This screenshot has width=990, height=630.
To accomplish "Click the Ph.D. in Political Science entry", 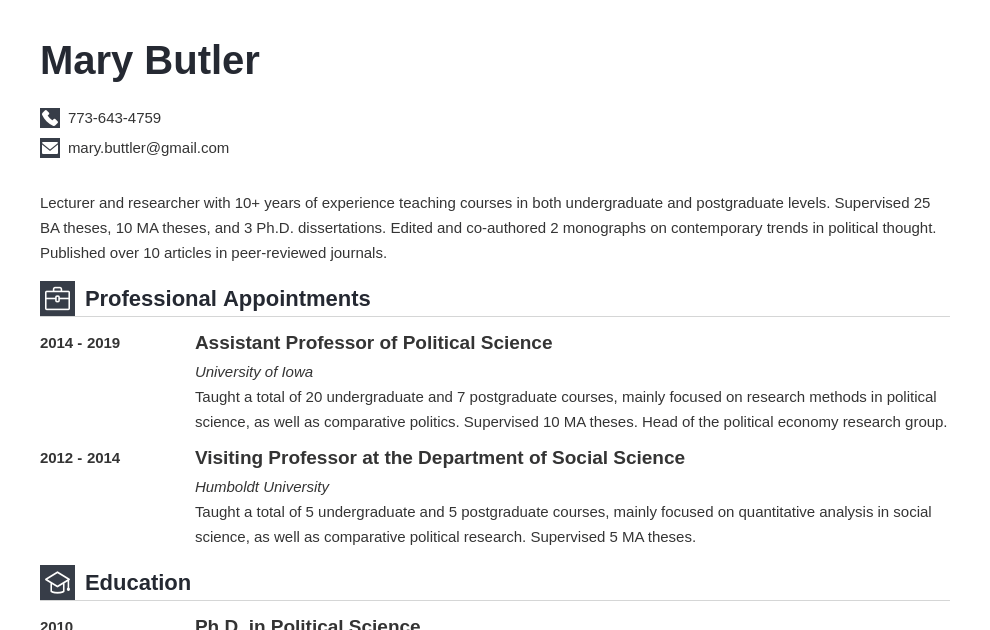I will tap(307, 624).
